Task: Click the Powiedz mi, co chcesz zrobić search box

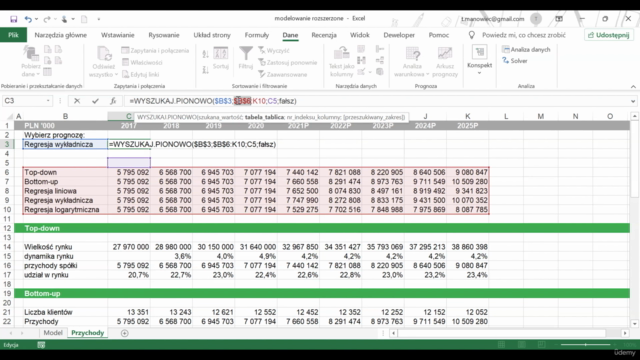Action: [x=524, y=35]
